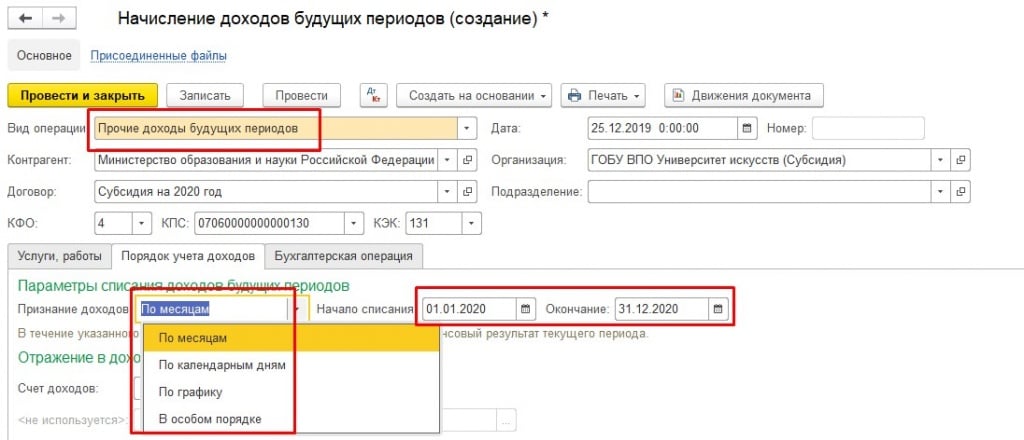
Task: Expand the КФО dropdown list
Action: pos(141,223)
